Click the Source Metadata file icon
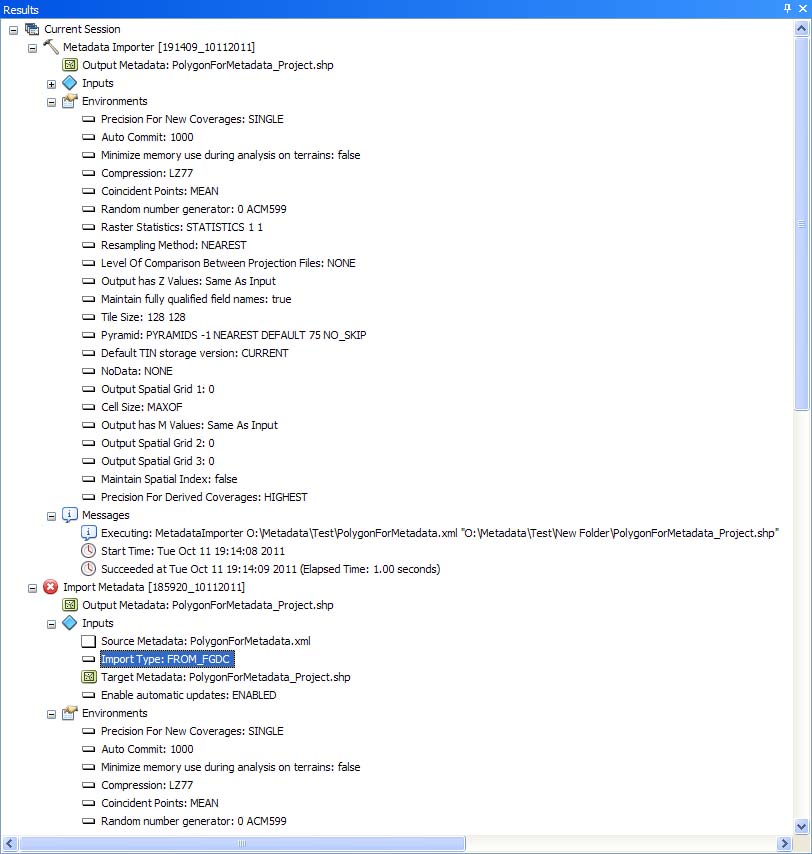 pos(89,641)
